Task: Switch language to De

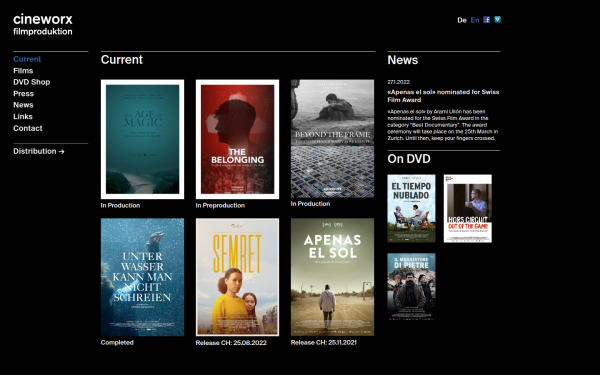Action: 462,20
